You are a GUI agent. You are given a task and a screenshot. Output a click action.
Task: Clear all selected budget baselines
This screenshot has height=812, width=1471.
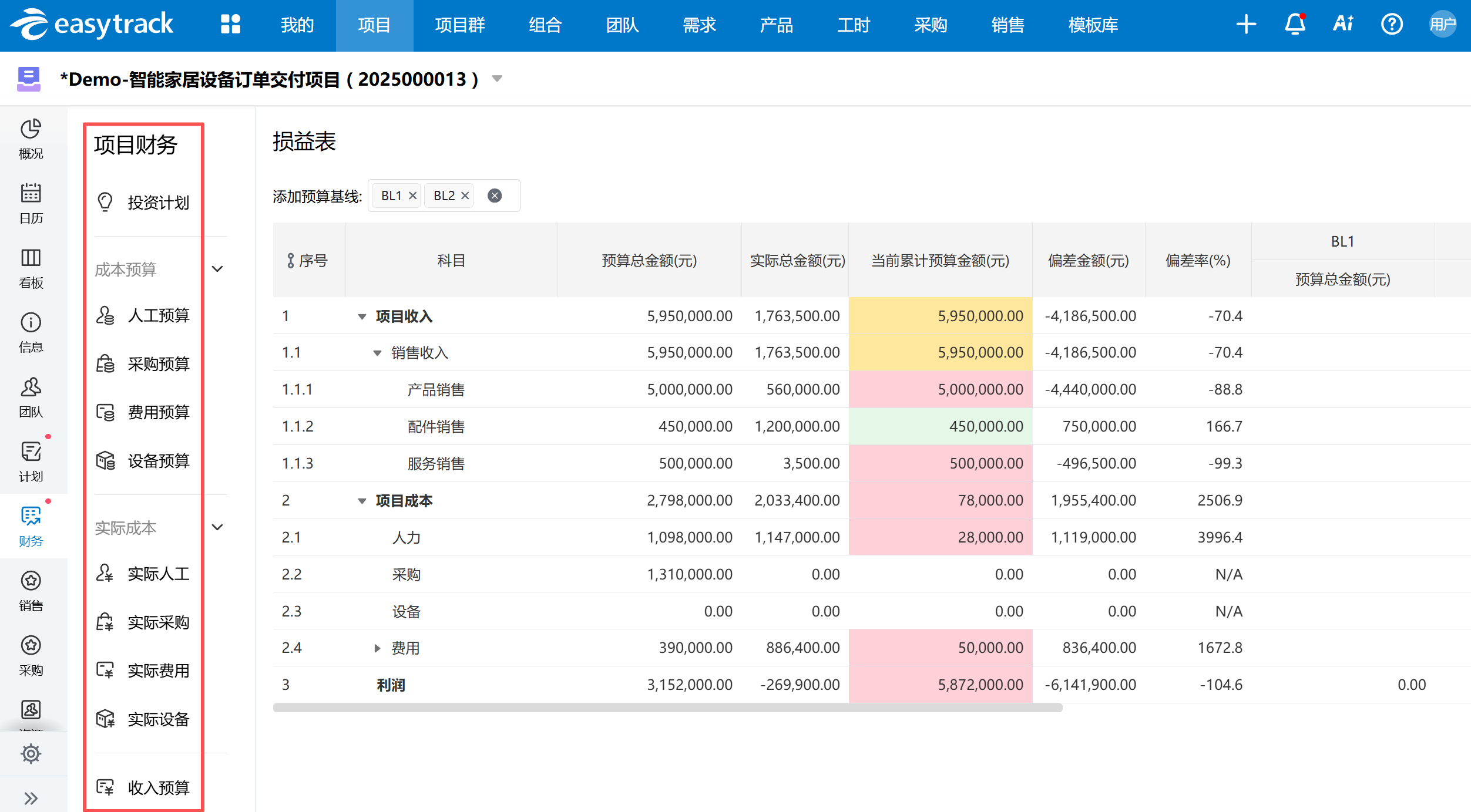pos(495,196)
